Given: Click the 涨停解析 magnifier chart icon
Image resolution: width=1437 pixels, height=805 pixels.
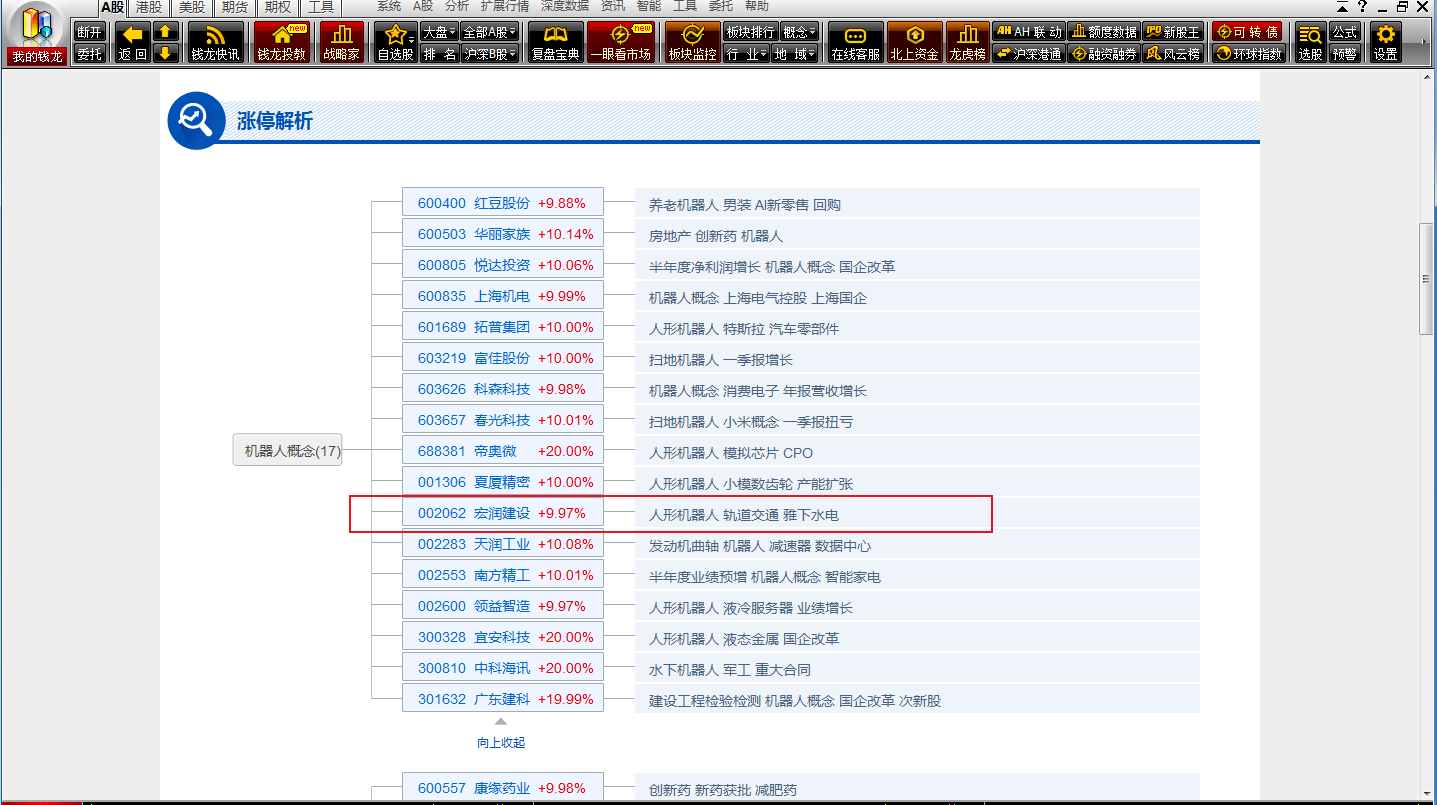Looking at the screenshot, I should 196,120.
